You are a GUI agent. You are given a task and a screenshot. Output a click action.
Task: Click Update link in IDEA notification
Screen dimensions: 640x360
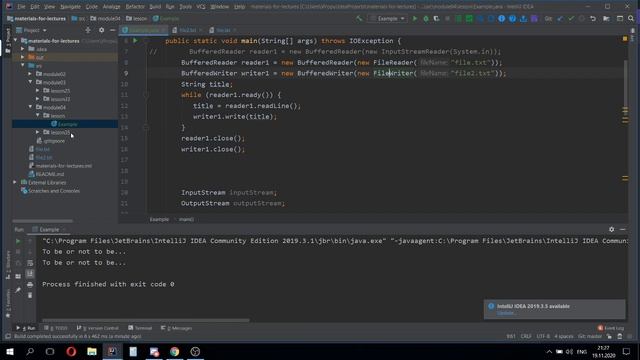pyautogui.click(x=505, y=313)
